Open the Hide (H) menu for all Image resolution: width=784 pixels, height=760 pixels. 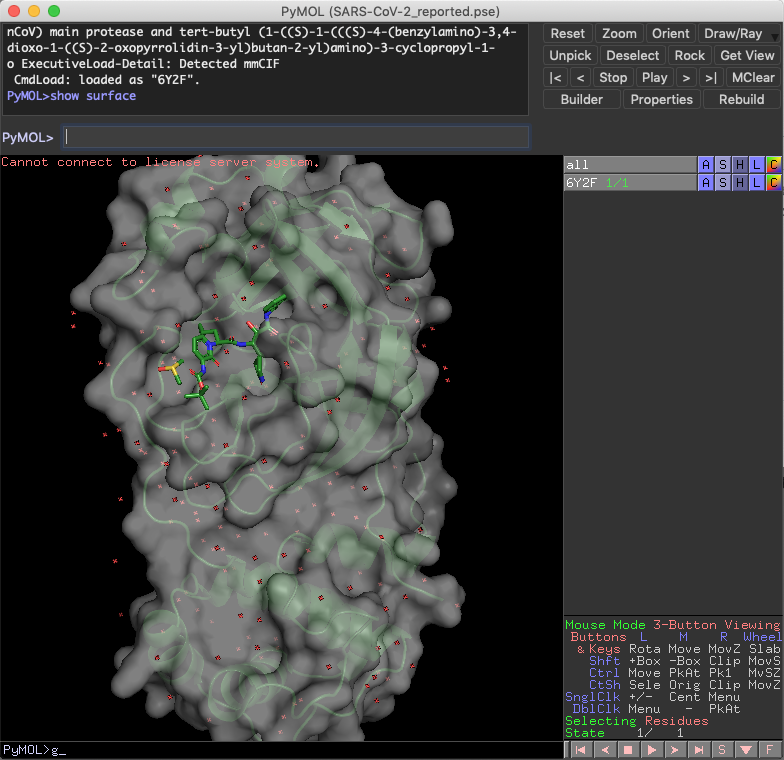[740, 164]
